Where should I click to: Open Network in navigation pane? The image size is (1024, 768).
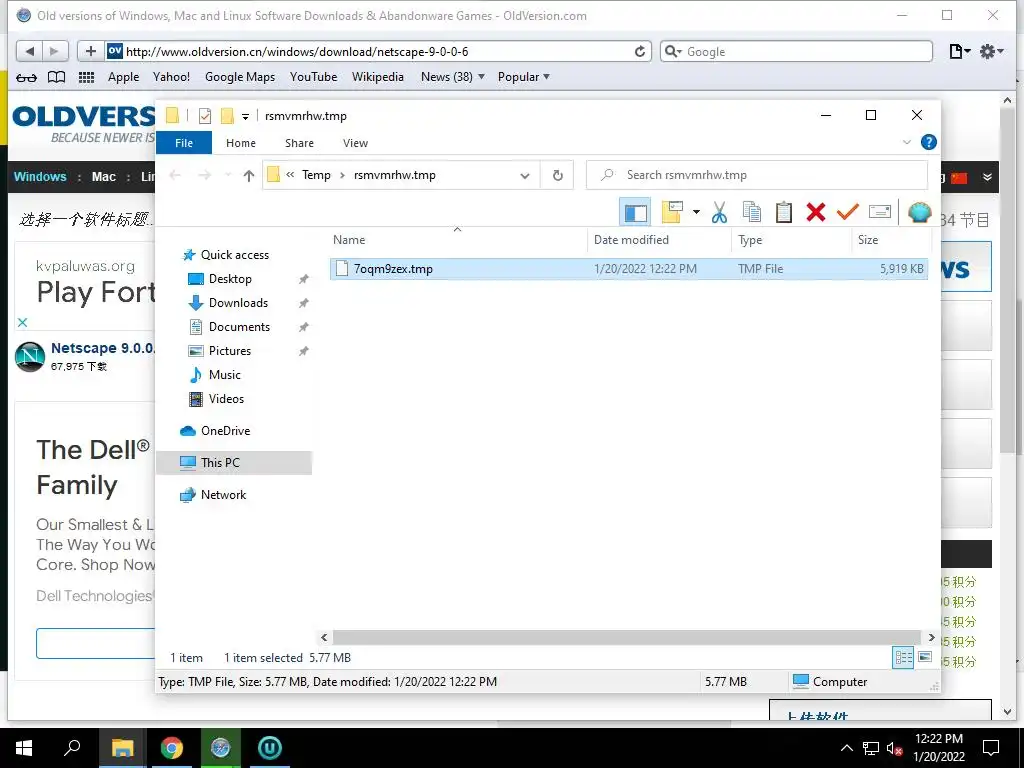coord(213,495)
